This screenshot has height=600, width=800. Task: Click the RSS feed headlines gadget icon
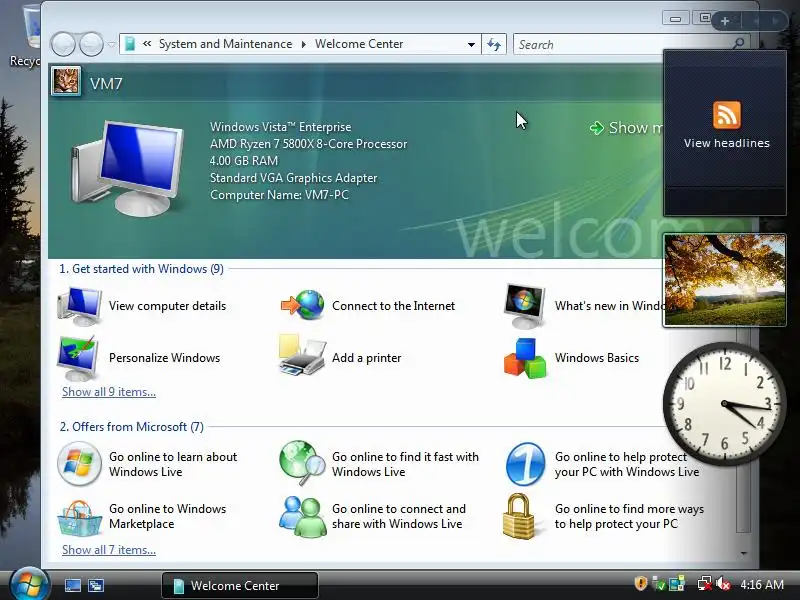(x=727, y=115)
